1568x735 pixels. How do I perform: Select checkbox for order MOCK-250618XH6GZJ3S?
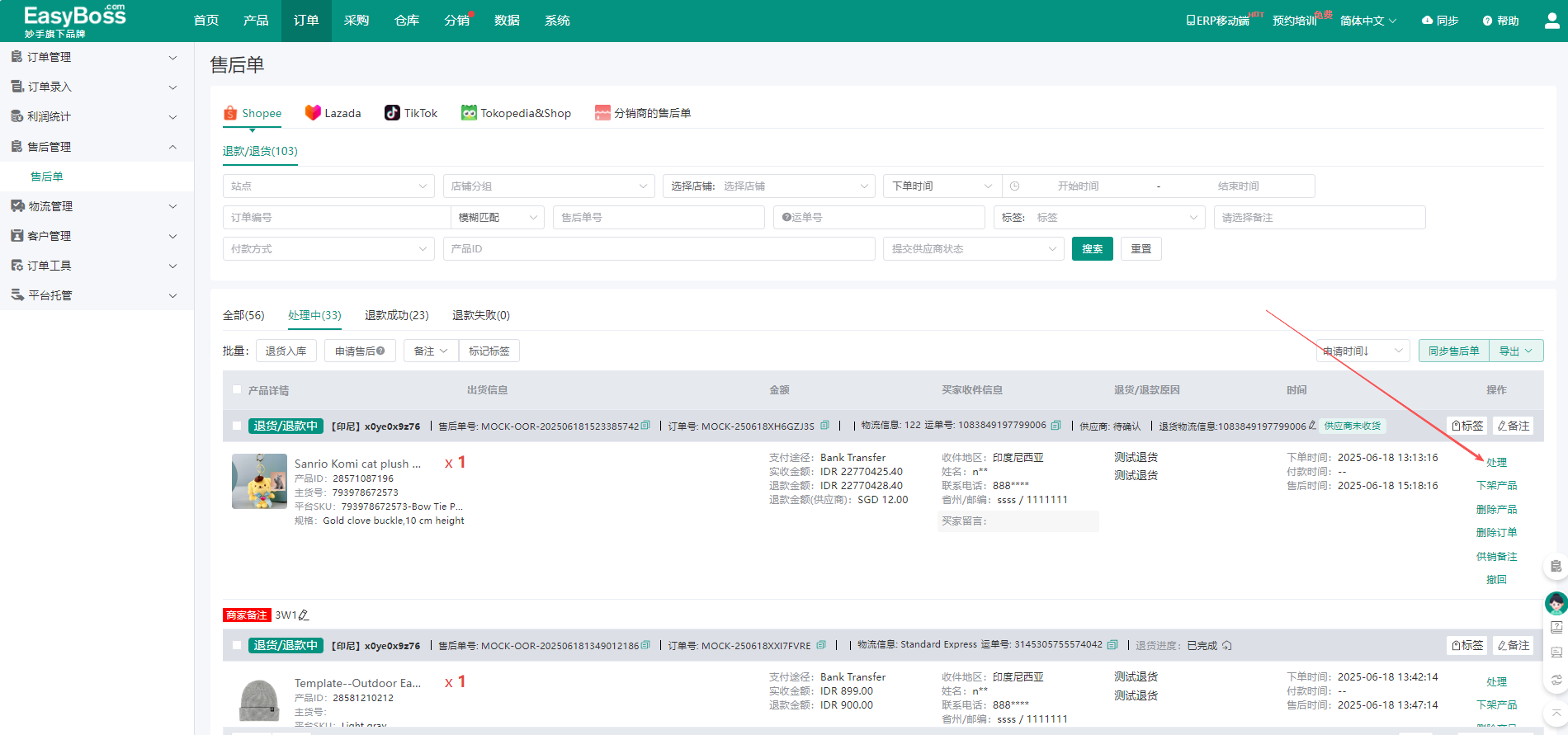[x=237, y=426]
